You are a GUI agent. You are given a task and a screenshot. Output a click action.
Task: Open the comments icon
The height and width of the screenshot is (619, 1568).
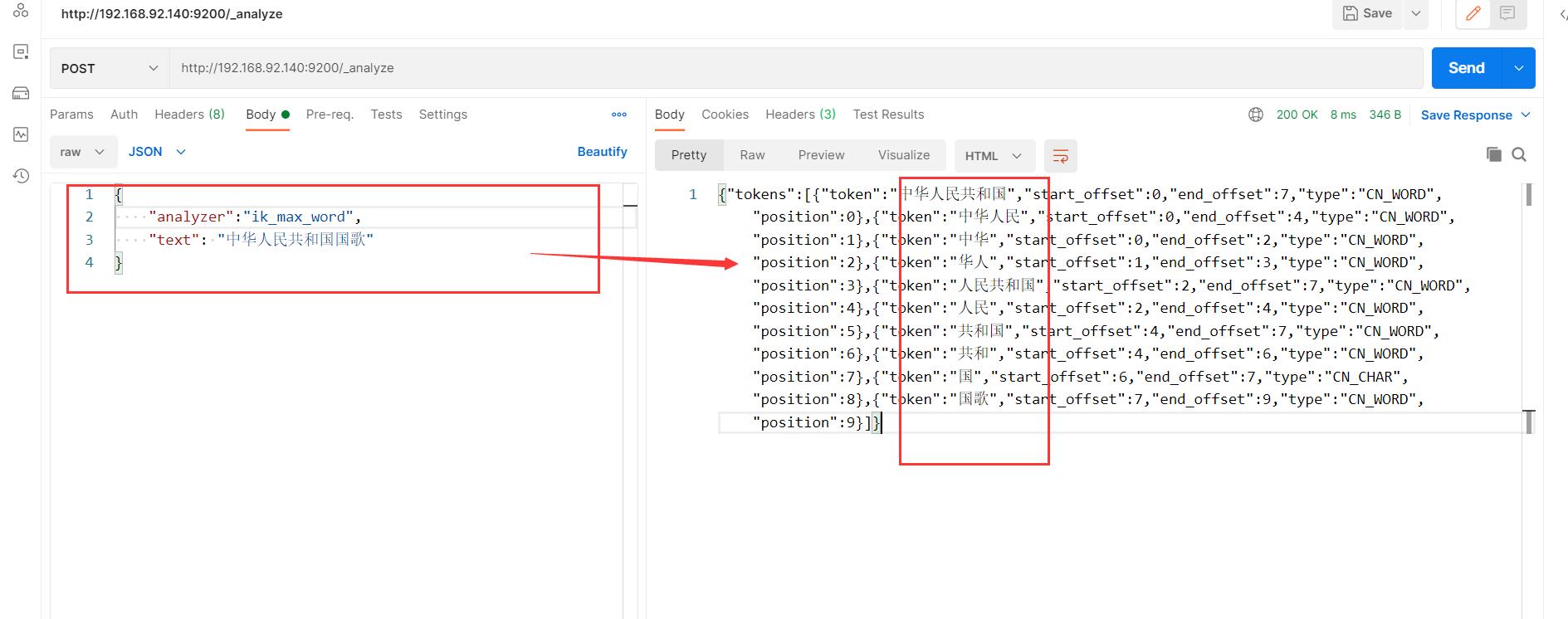pyautogui.click(x=1508, y=13)
